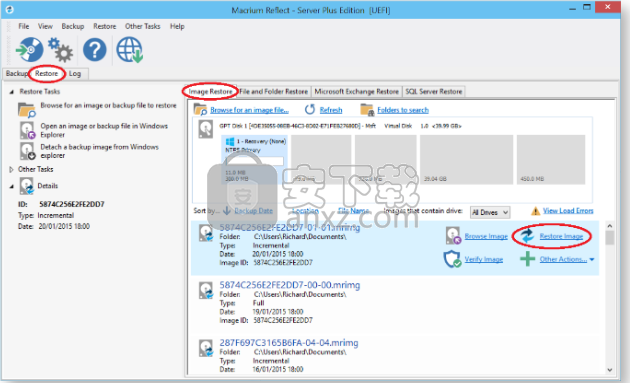This screenshot has width=630, height=383.
Task: Click the Folders to search icon
Action: point(367,109)
